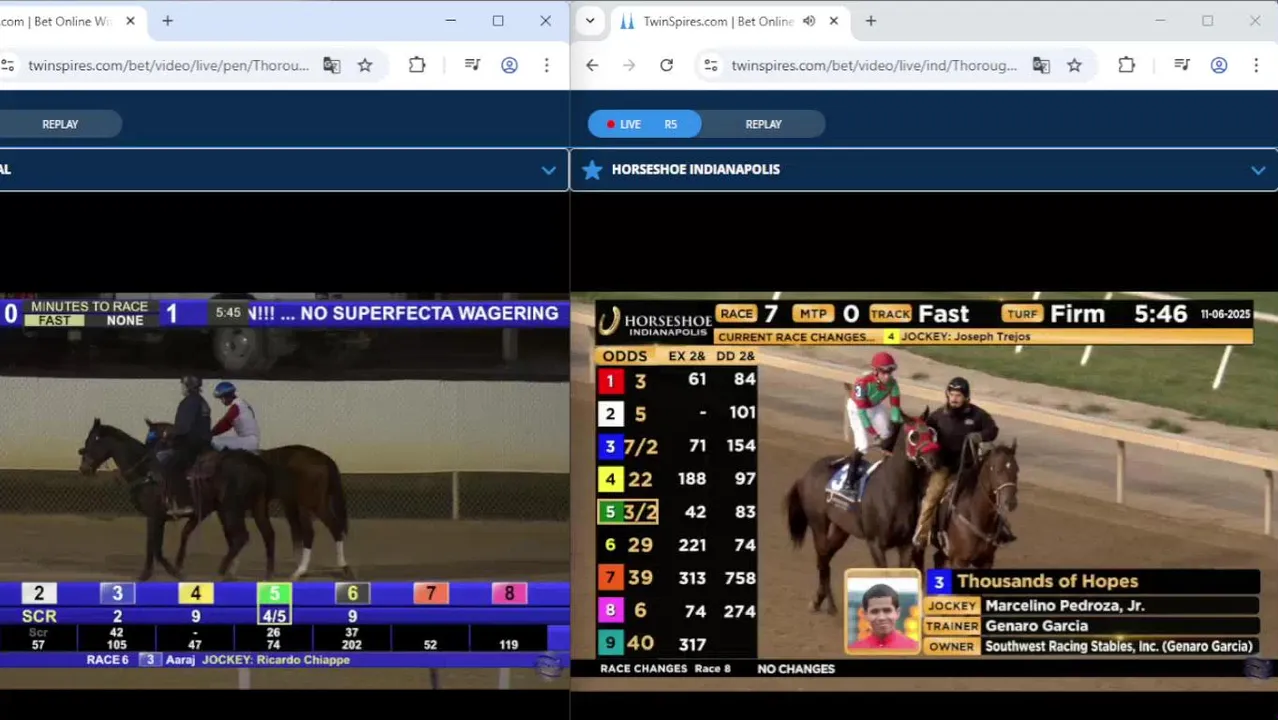Expand Horseshoe Indianapolis track dropdown
1278x720 pixels.
coord(1258,170)
